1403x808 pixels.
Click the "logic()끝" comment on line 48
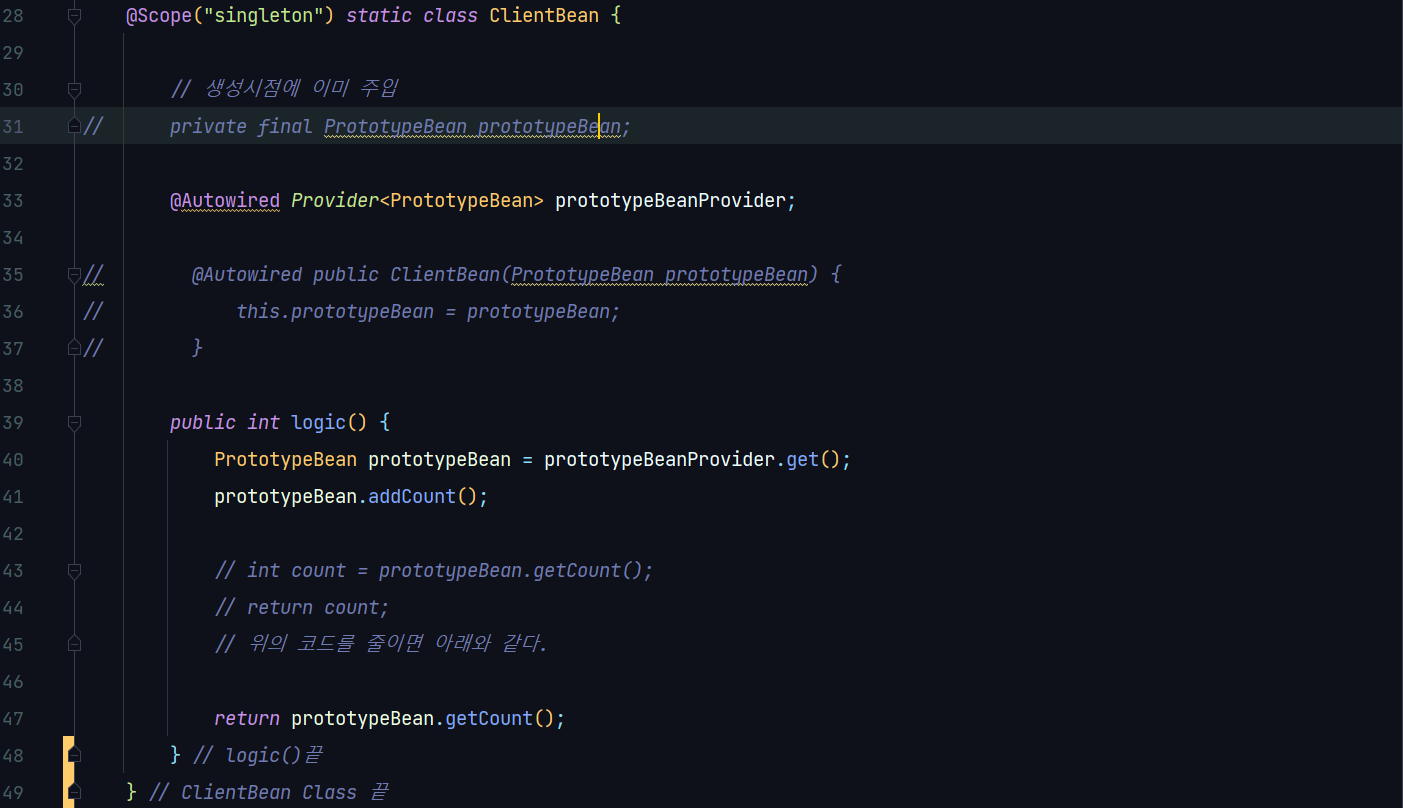(x=258, y=755)
